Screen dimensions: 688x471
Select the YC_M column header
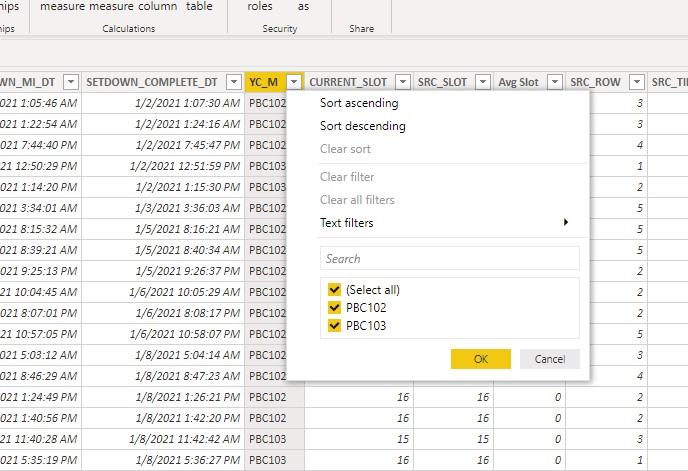coord(264,82)
